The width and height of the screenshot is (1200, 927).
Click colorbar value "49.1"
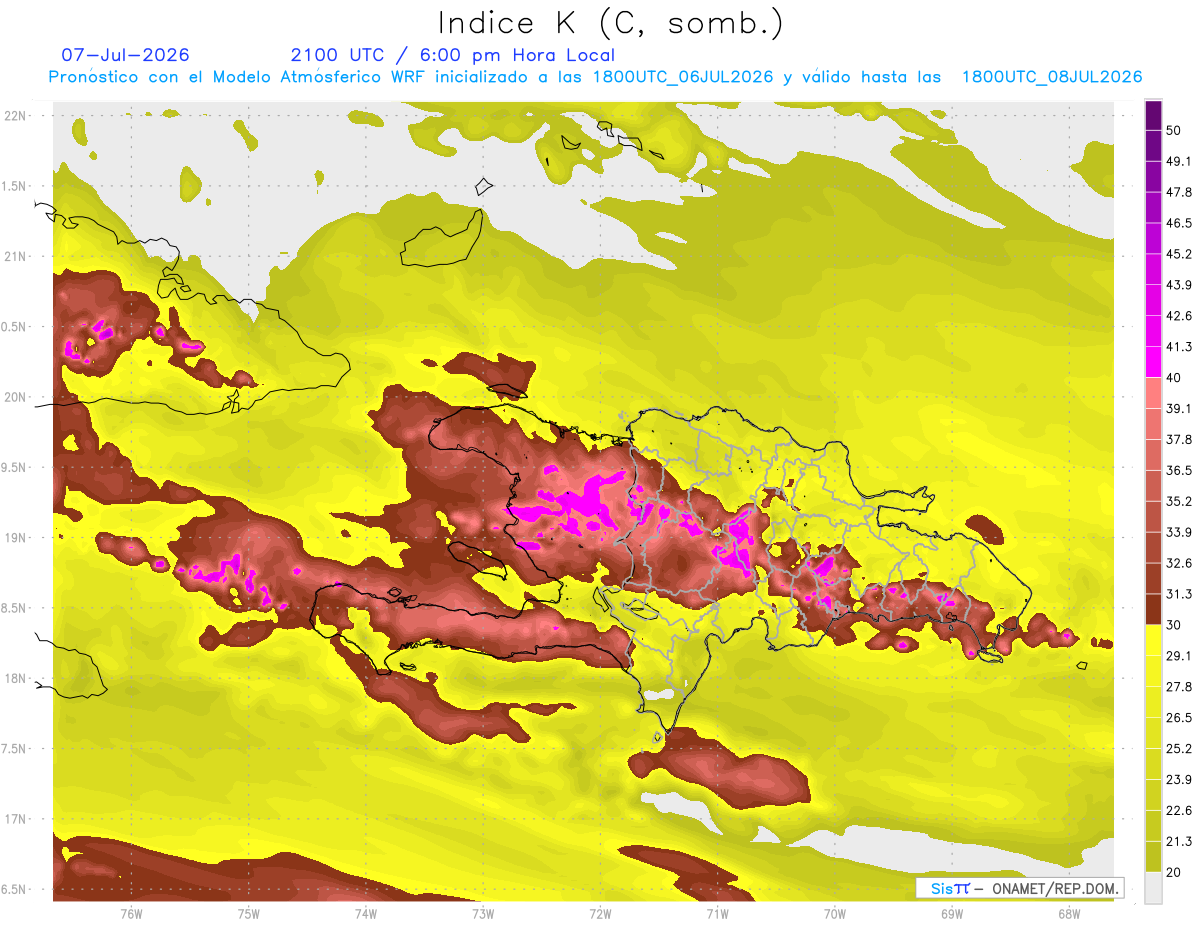tap(1179, 161)
